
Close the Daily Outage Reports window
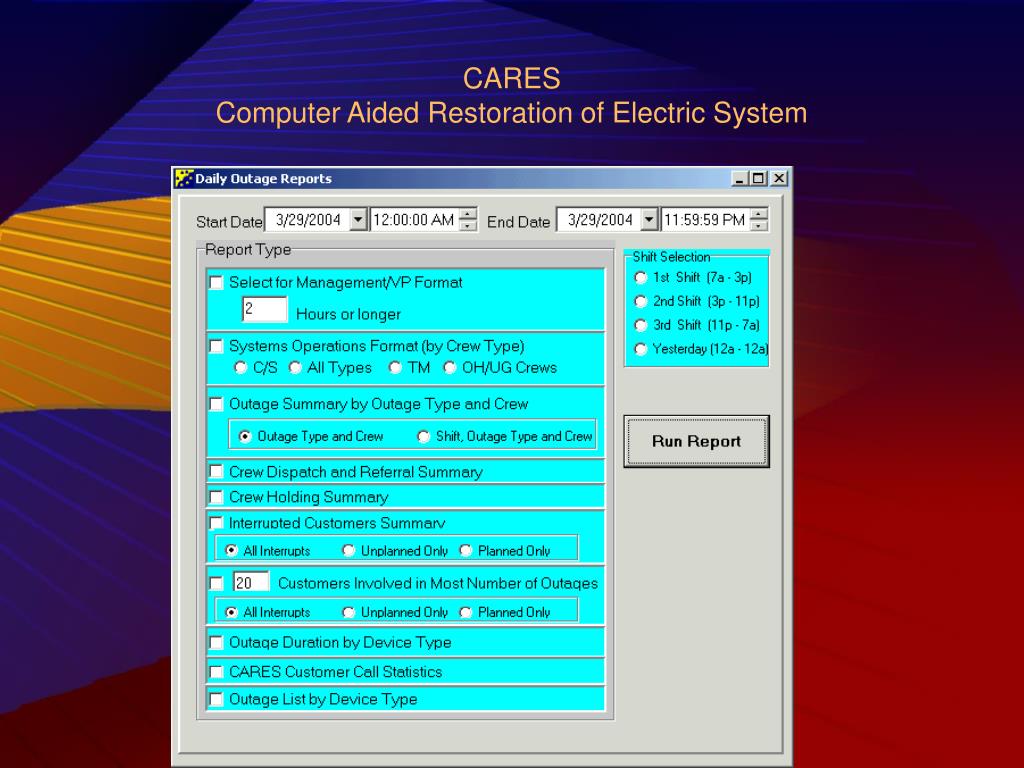[779, 178]
